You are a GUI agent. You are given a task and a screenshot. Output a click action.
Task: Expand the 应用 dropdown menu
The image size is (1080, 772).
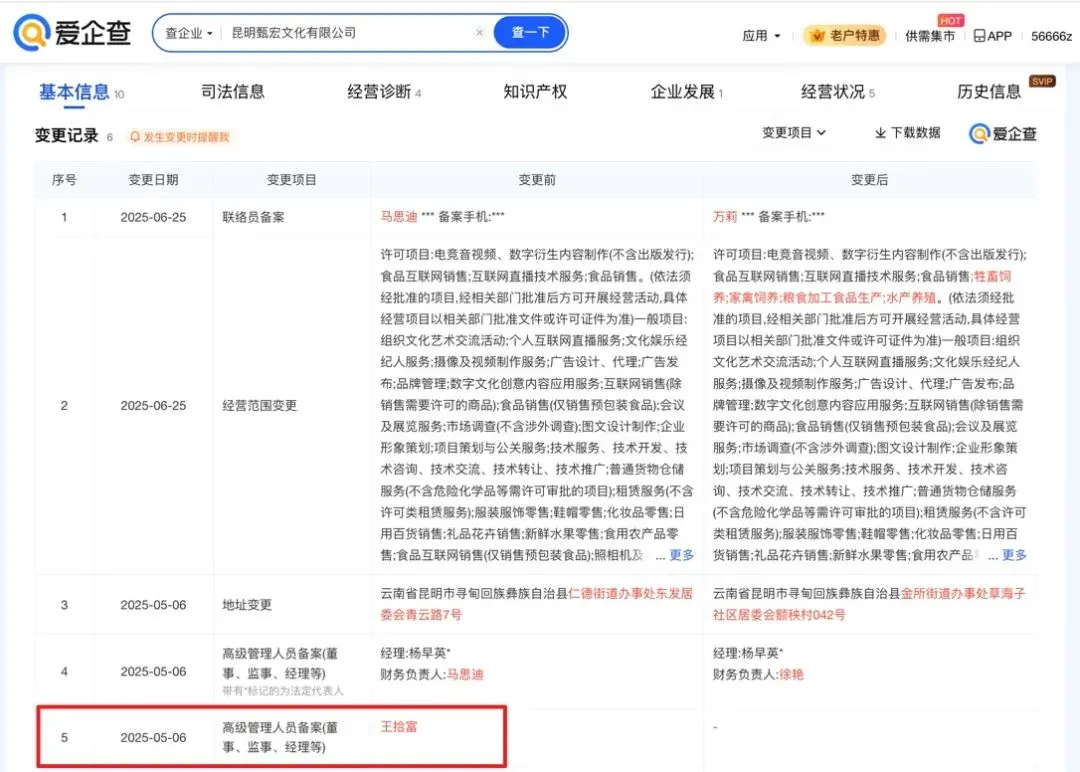click(761, 36)
